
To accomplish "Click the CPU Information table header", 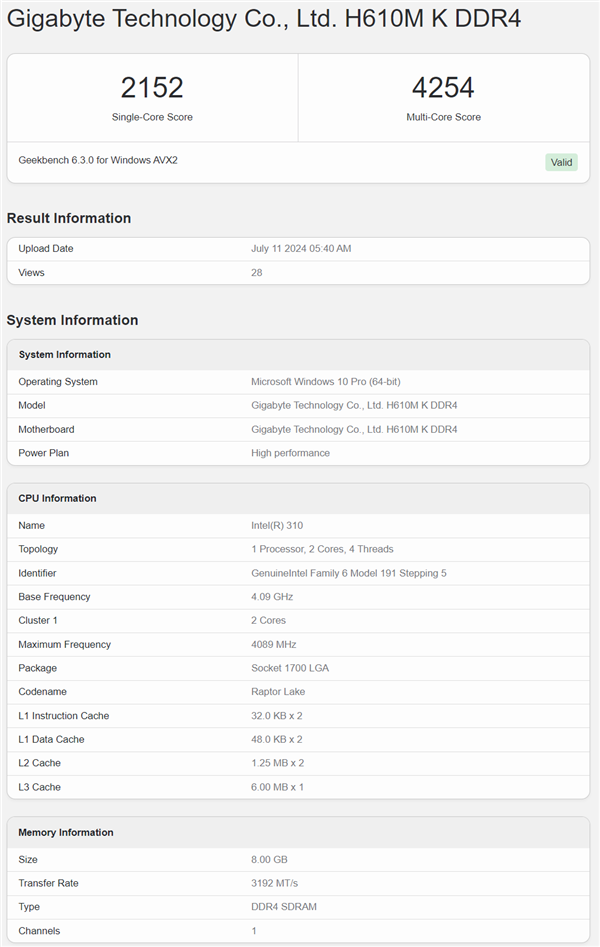I will [58, 498].
